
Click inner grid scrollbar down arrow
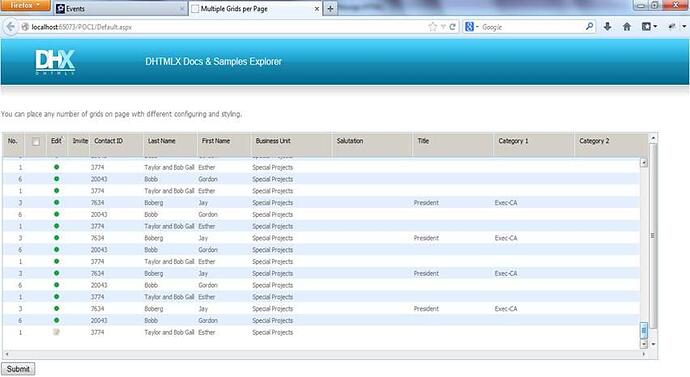point(644,344)
